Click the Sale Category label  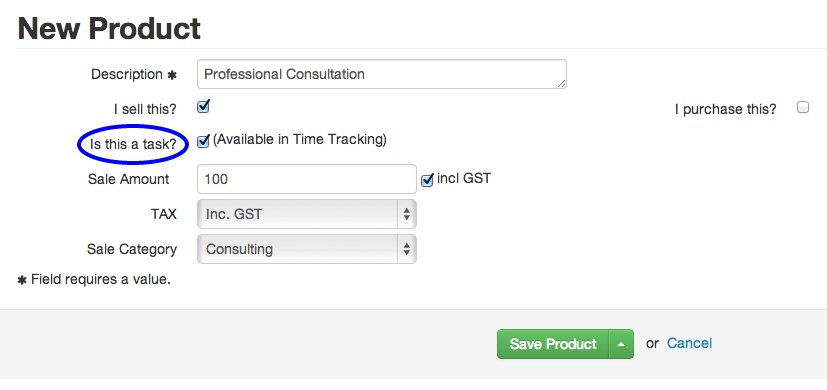point(132,249)
